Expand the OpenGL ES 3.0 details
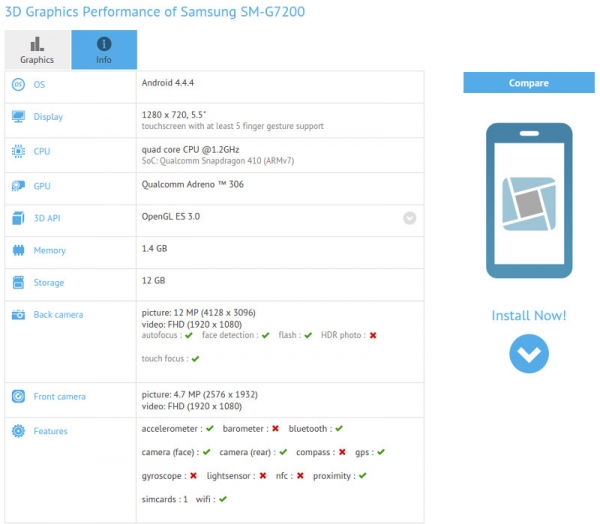This screenshot has height=524, width=600. click(x=409, y=218)
